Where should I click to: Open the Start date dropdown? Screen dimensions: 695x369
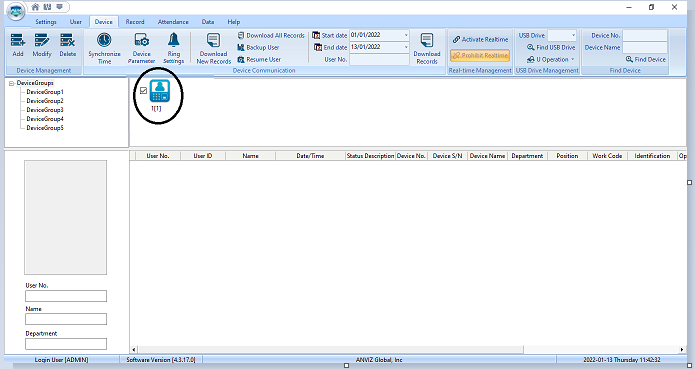point(406,35)
